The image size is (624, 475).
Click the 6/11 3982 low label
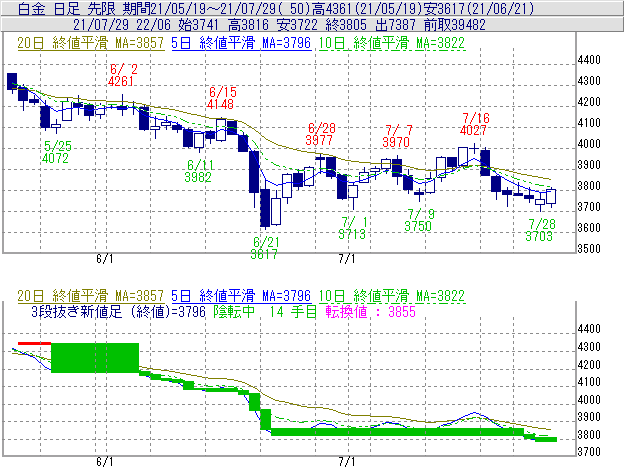pyautogui.click(x=199, y=171)
